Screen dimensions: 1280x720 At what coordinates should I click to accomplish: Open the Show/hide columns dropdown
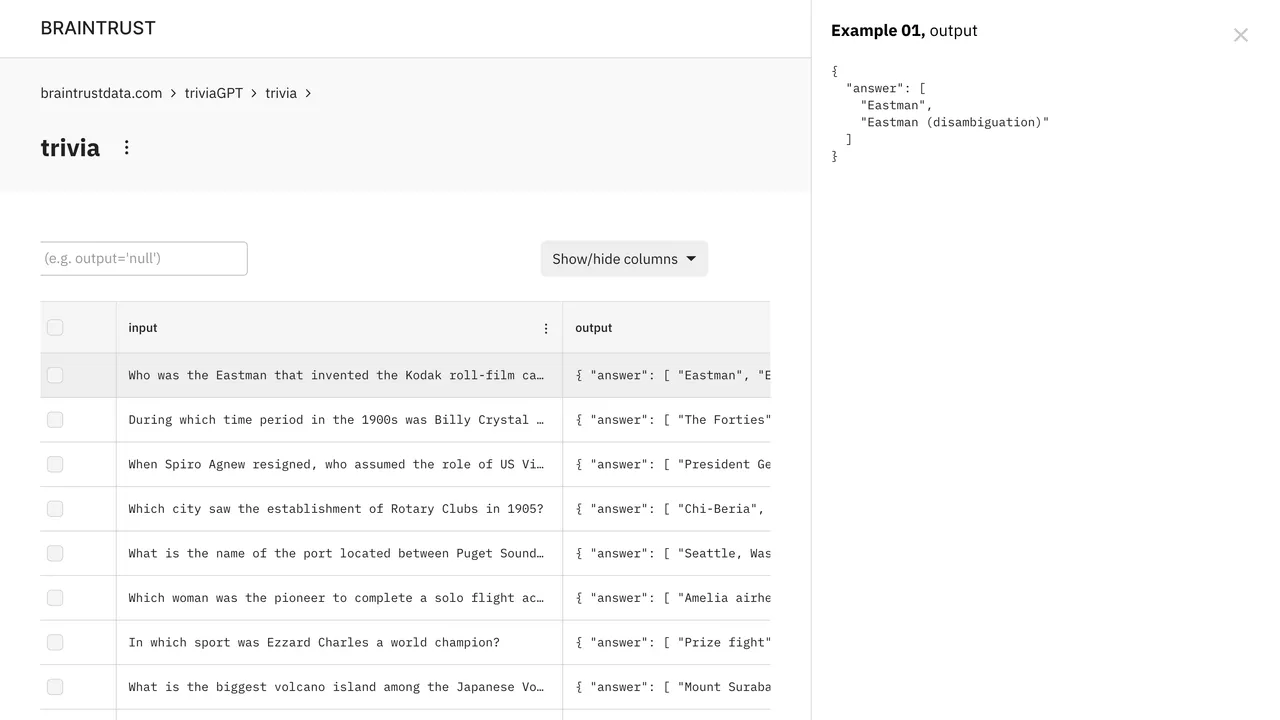(x=624, y=259)
